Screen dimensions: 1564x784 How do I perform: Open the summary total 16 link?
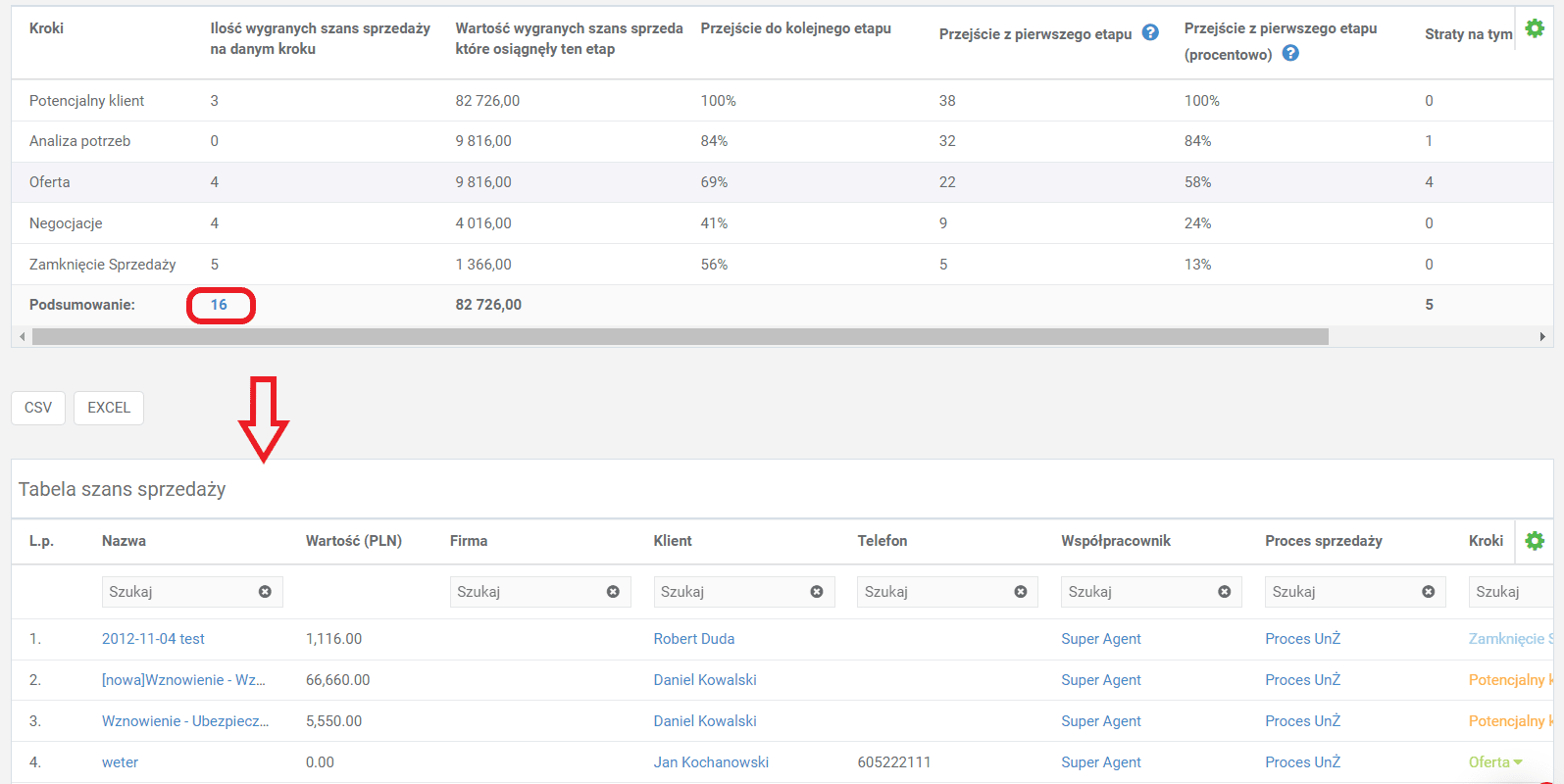pos(219,305)
